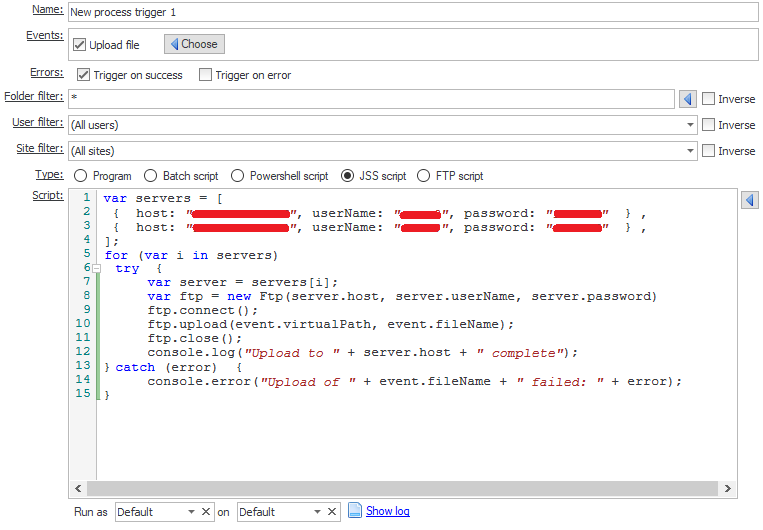This screenshot has height=530, width=763.
Task: Click the script editor scroll-right arrow
Action: [x=729, y=489]
